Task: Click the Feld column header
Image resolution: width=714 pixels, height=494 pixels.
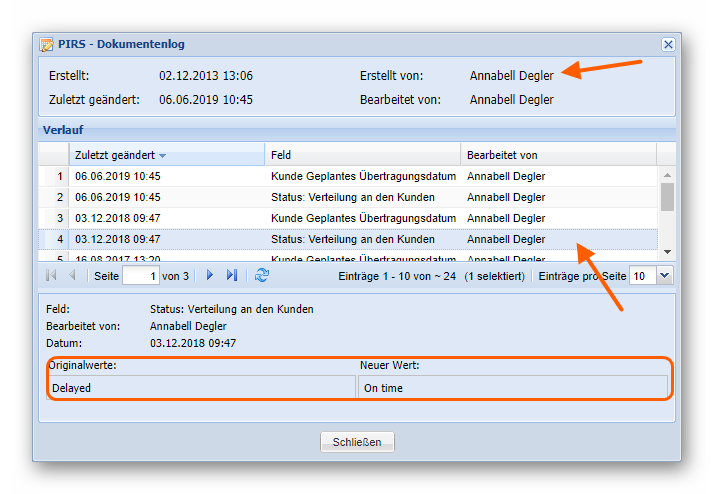Action: tap(281, 155)
